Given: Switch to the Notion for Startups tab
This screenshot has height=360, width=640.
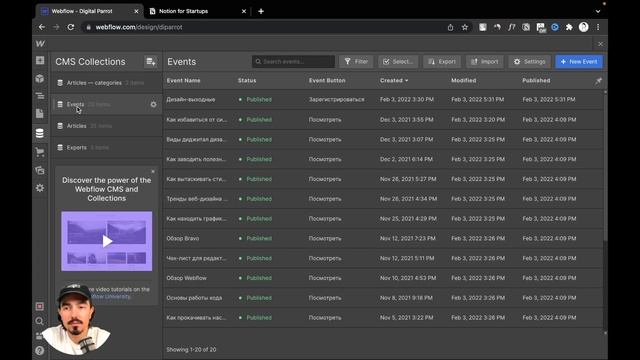Looking at the screenshot, I should [x=198, y=11].
